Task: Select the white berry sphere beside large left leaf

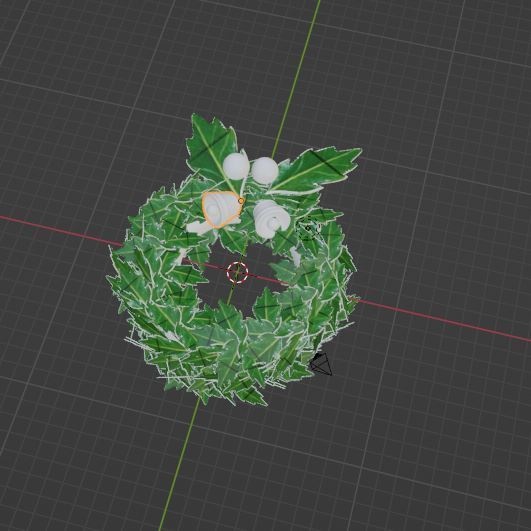Action: pos(236,166)
